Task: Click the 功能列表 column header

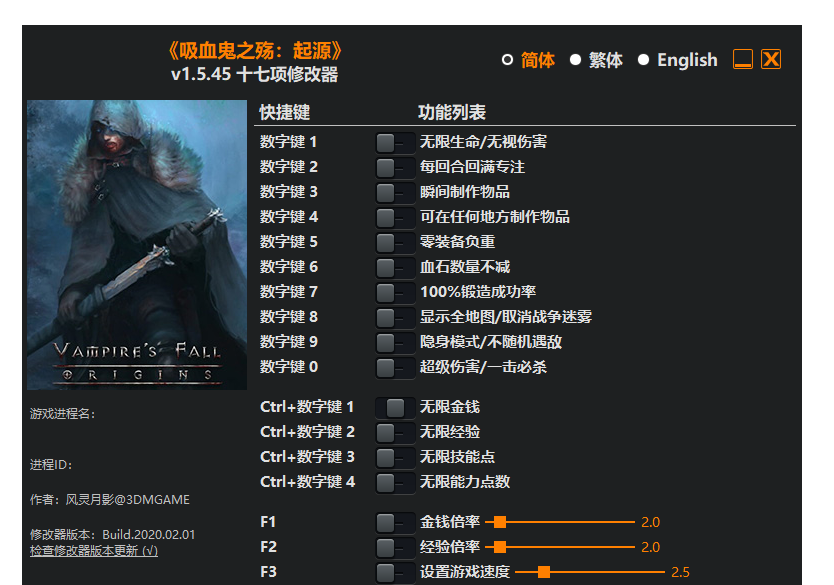Action: 452,112
